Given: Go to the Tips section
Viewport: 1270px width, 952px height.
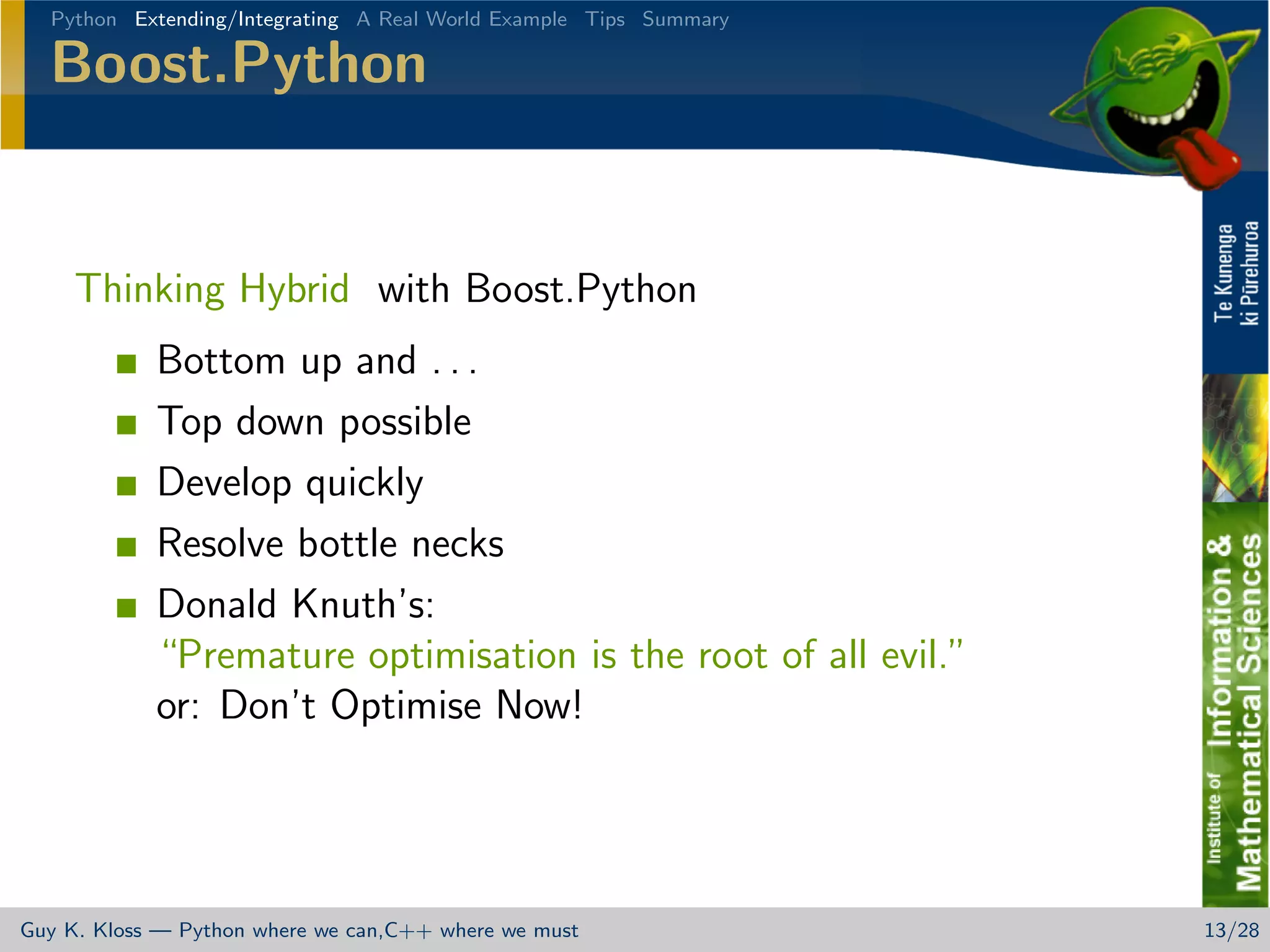Looking at the screenshot, I should point(605,19).
